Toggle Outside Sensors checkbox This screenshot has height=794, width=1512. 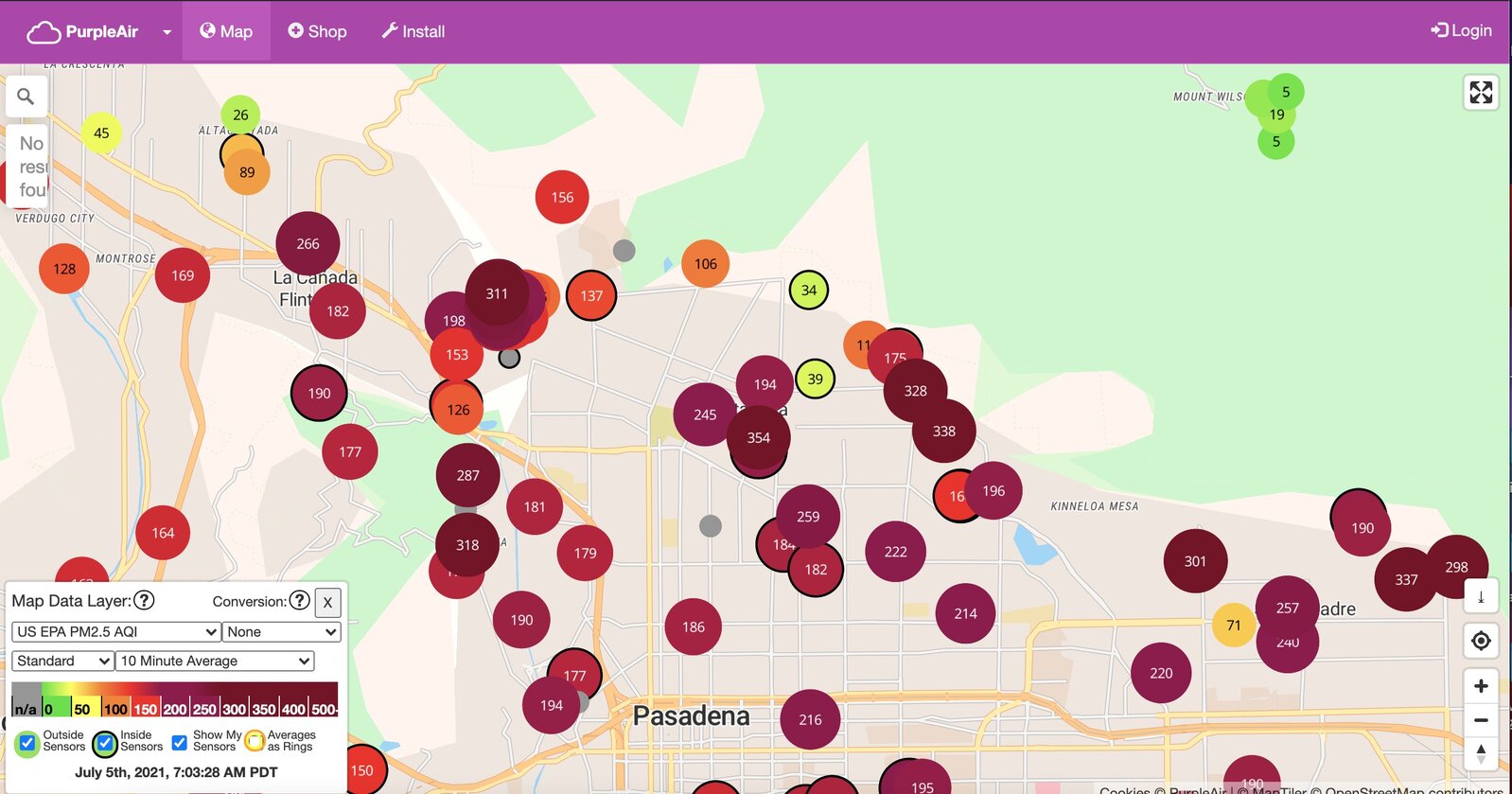tap(27, 742)
